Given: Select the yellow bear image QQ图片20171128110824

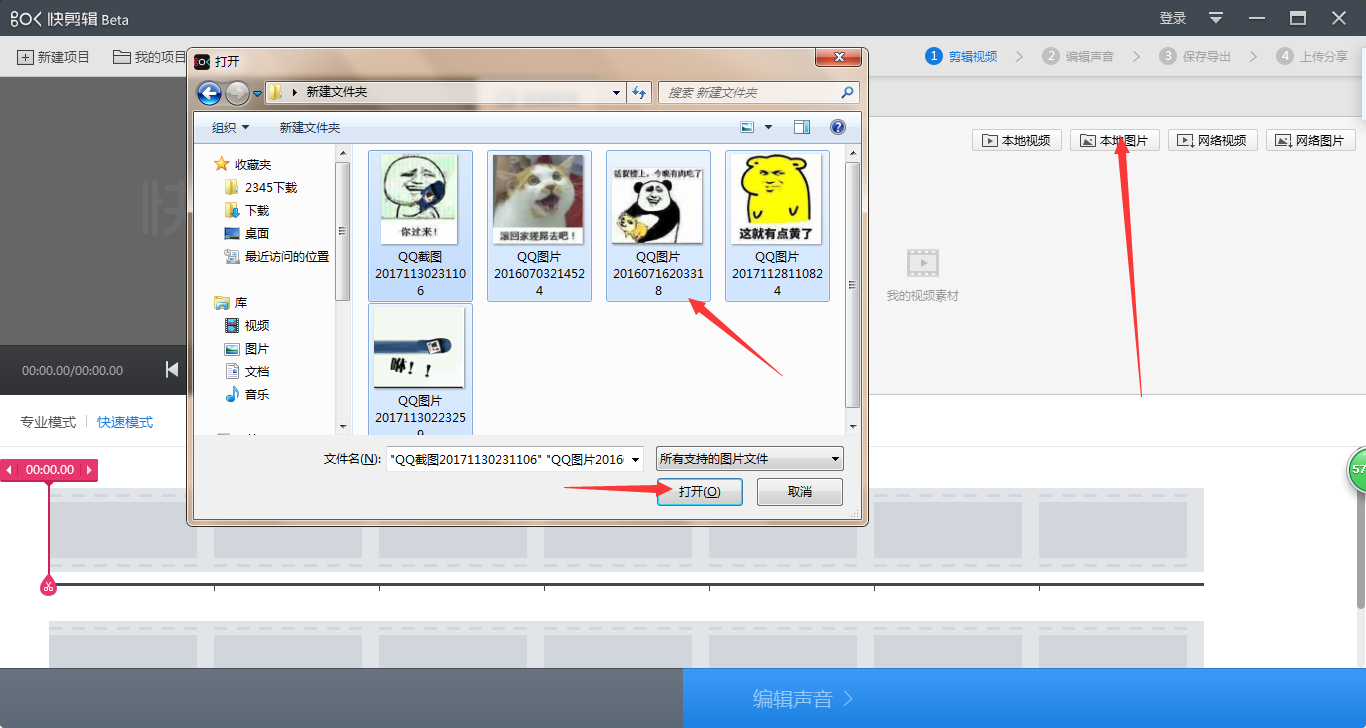Looking at the screenshot, I should [777, 225].
